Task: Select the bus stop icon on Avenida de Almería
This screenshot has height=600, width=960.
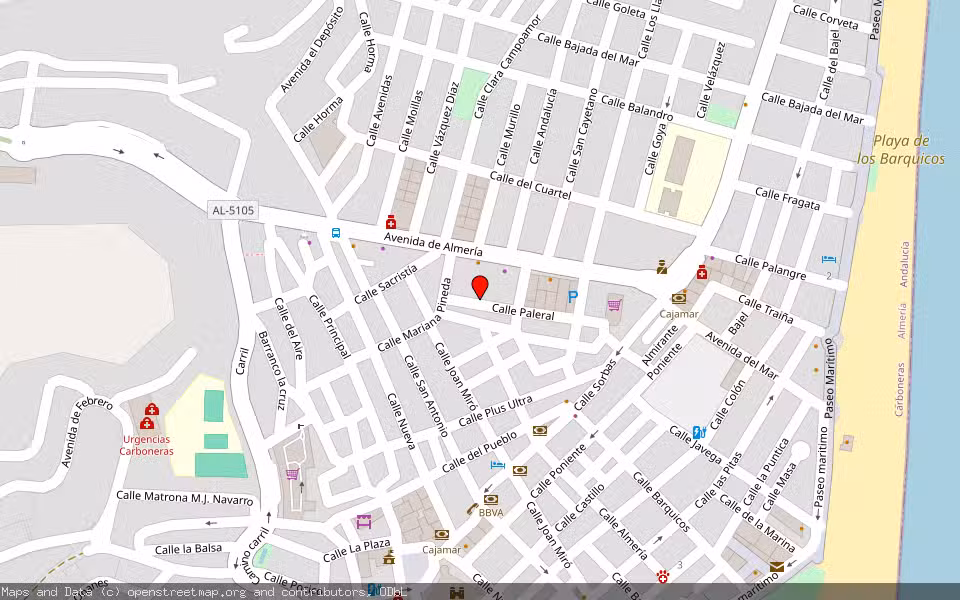Action: point(336,233)
